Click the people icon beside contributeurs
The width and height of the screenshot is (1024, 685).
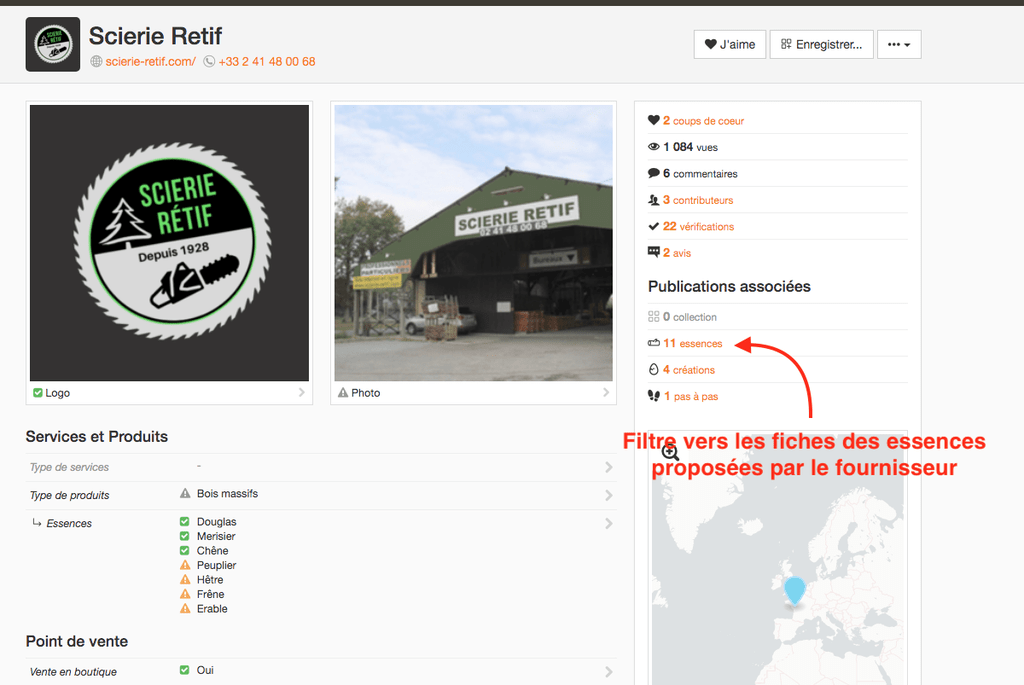point(654,200)
